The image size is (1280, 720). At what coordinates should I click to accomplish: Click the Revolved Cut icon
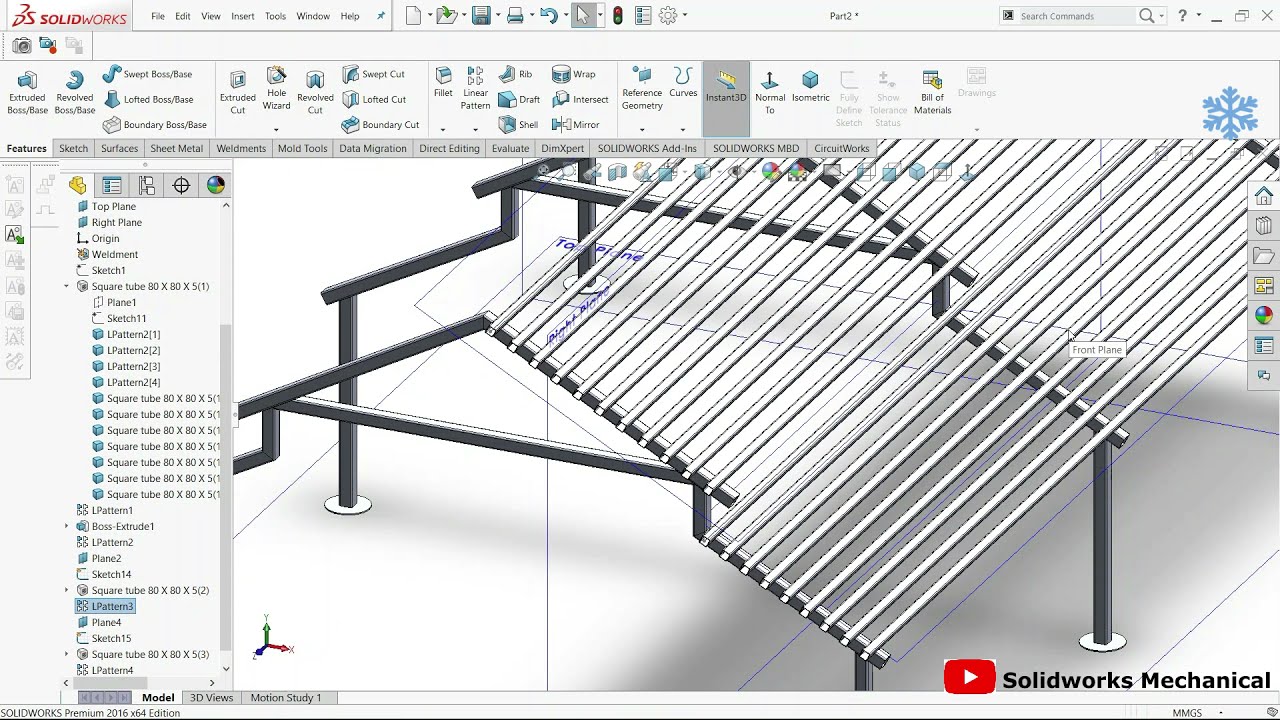coord(315,92)
